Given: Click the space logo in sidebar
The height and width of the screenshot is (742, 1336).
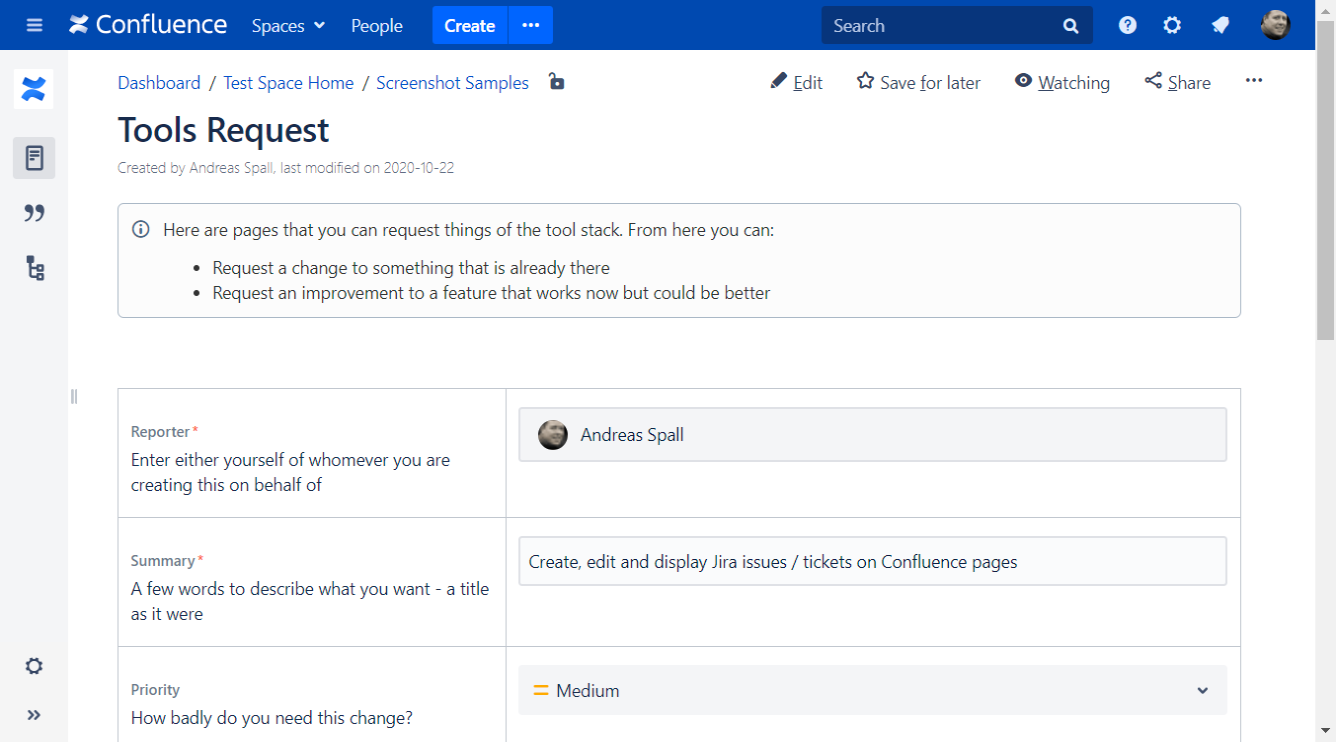Looking at the screenshot, I should (34, 90).
